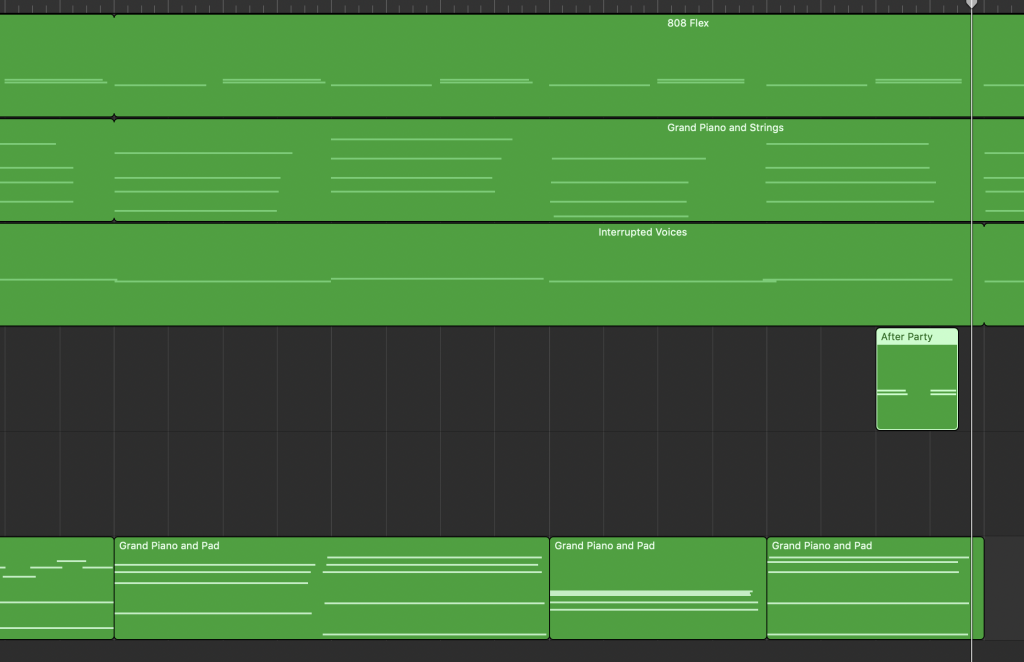This screenshot has width=1024, height=662.
Task: Click the Grand Piano and Strings name label
Action: tap(725, 128)
